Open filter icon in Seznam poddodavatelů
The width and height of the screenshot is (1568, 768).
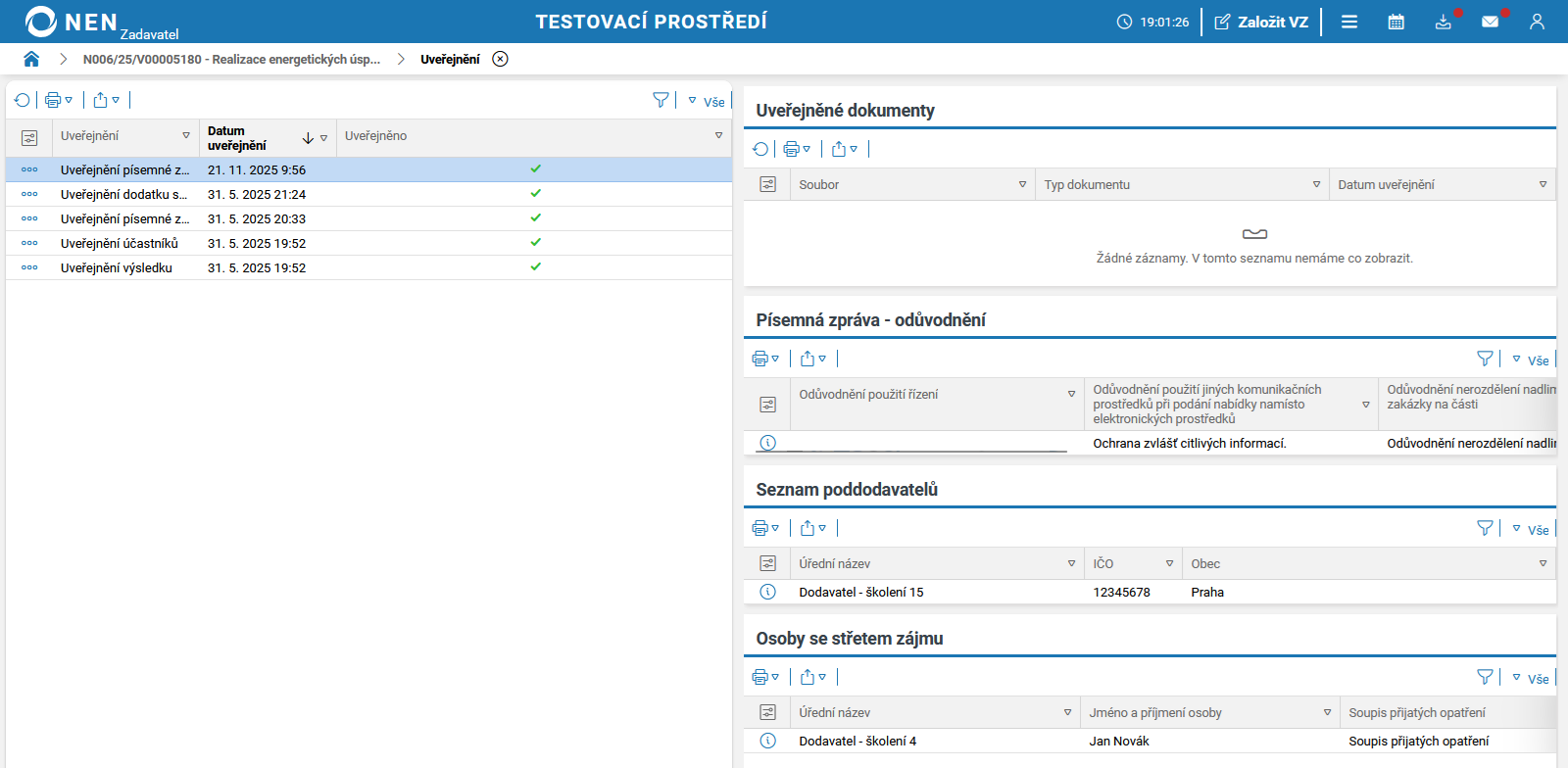coord(1485,528)
